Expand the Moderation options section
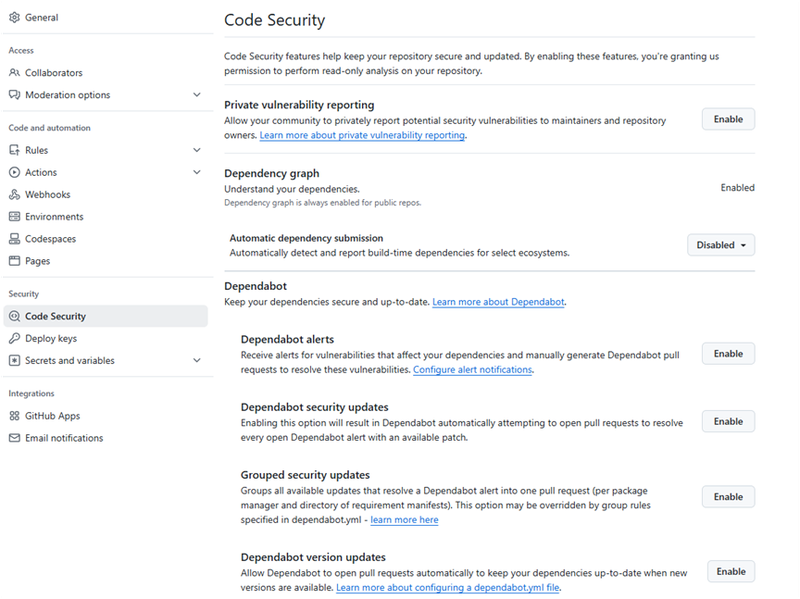This screenshot has height=599, width=800. pyautogui.click(x=196, y=95)
